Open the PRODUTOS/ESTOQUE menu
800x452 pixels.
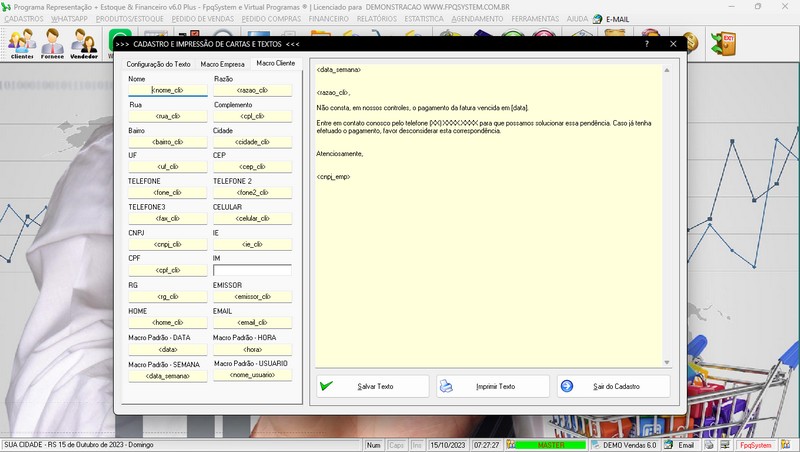(x=130, y=19)
